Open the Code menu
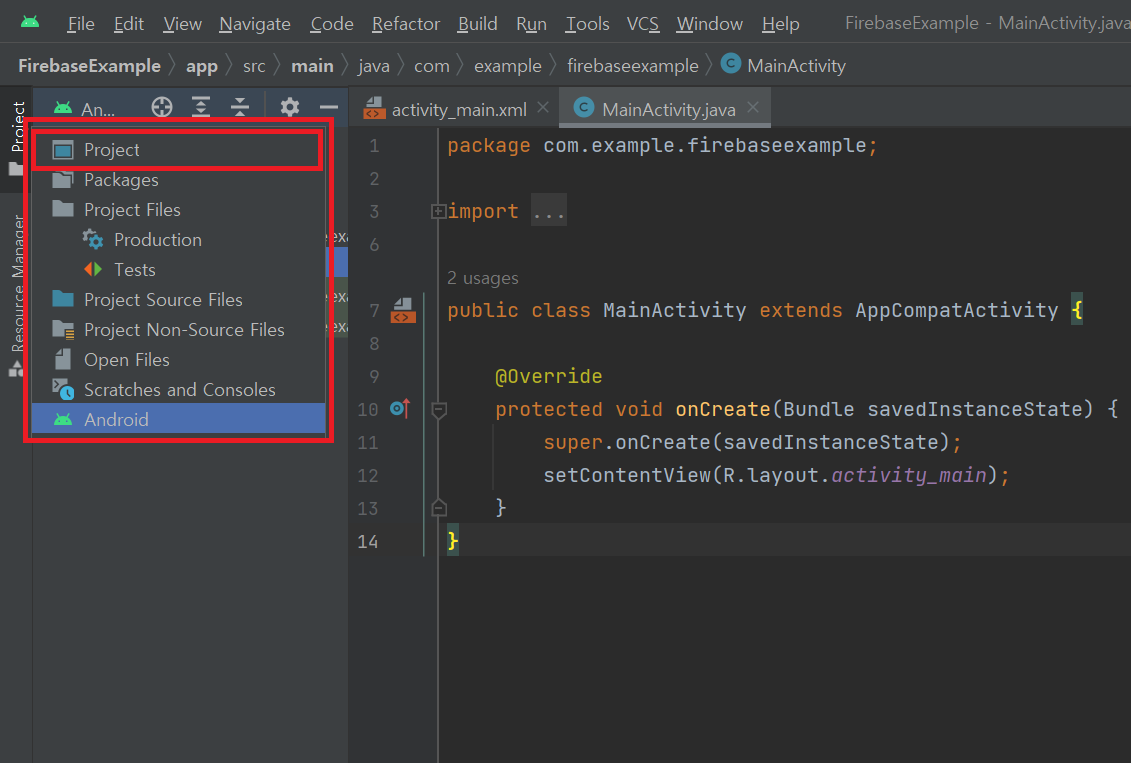 click(x=332, y=24)
